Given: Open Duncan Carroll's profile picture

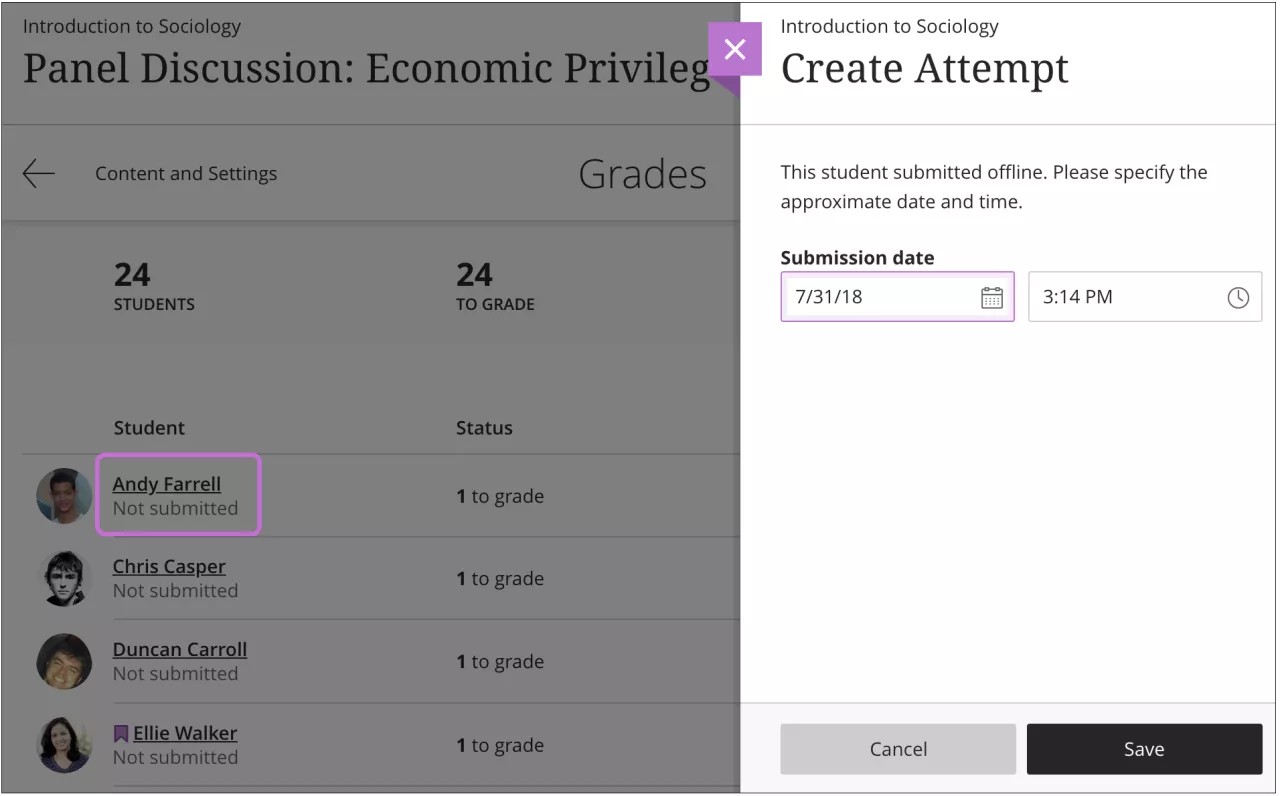Looking at the screenshot, I should 64,661.
